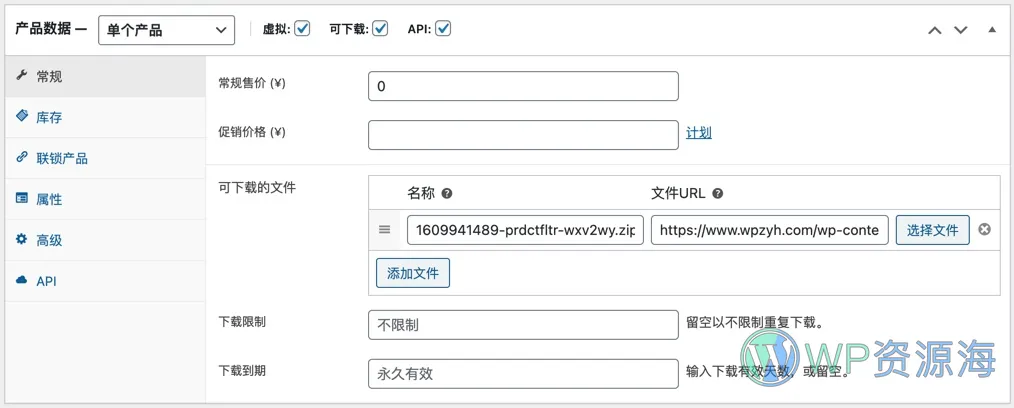Image resolution: width=1014 pixels, height=408 pixels.
Task: Collapse the 产品数据 panel with the triangle toggle
Action: (x=992, y=29)
